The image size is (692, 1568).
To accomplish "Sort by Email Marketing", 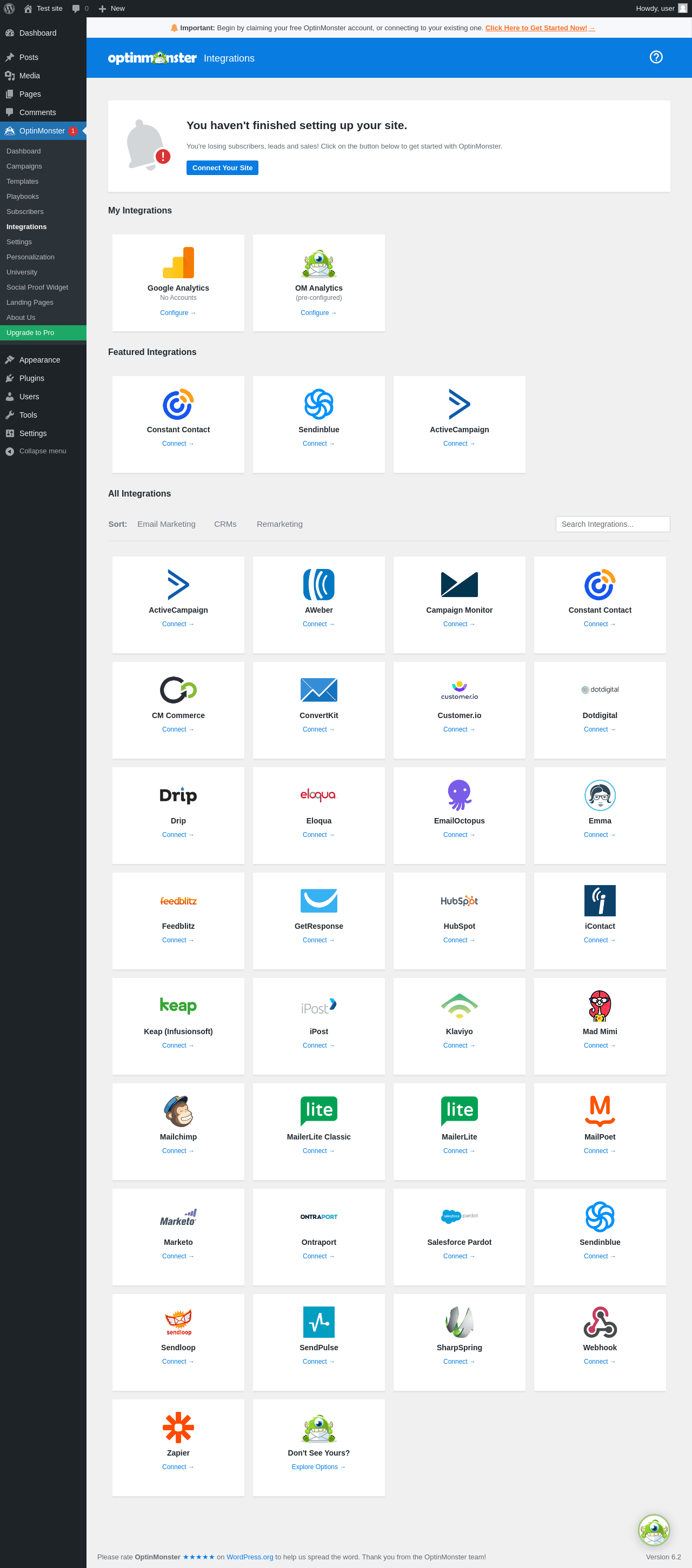I will [x=167, y=524].
